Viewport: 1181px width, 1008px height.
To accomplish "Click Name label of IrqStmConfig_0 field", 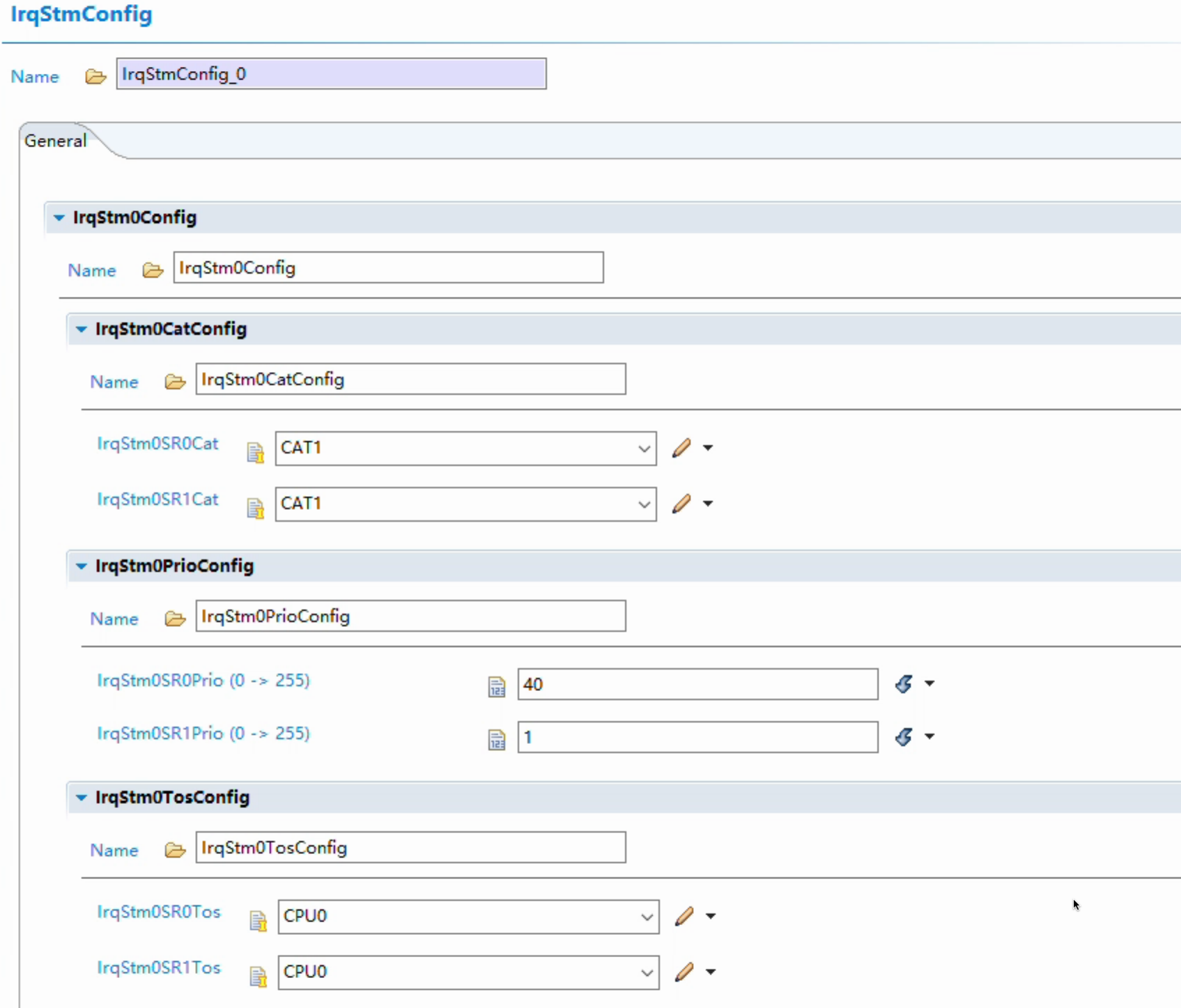I will [35, 77].
